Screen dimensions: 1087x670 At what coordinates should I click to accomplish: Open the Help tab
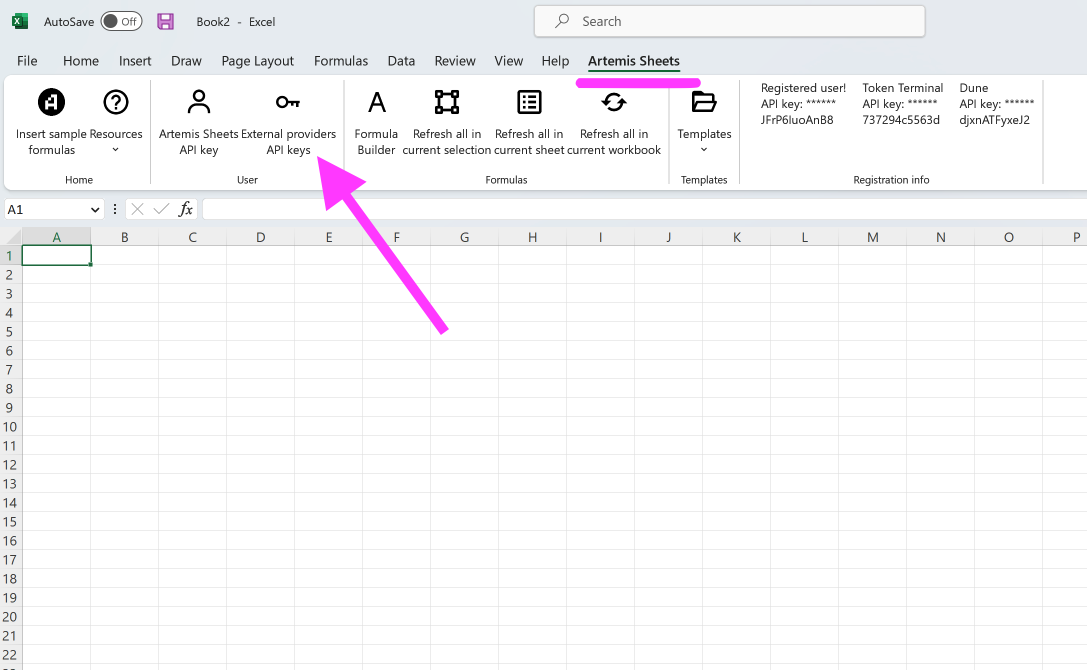pyautogui.click(x=555, y=61)
